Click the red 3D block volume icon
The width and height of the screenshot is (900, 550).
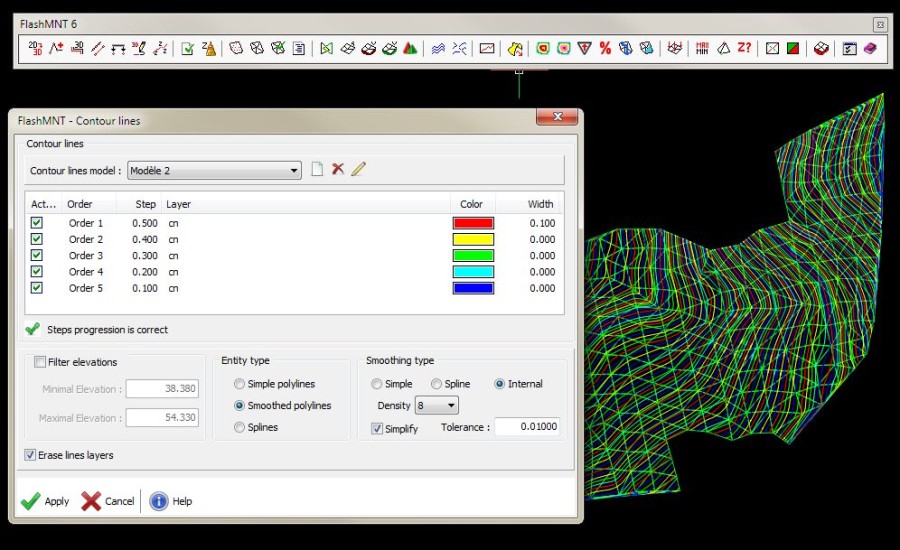tap(821, 48)
